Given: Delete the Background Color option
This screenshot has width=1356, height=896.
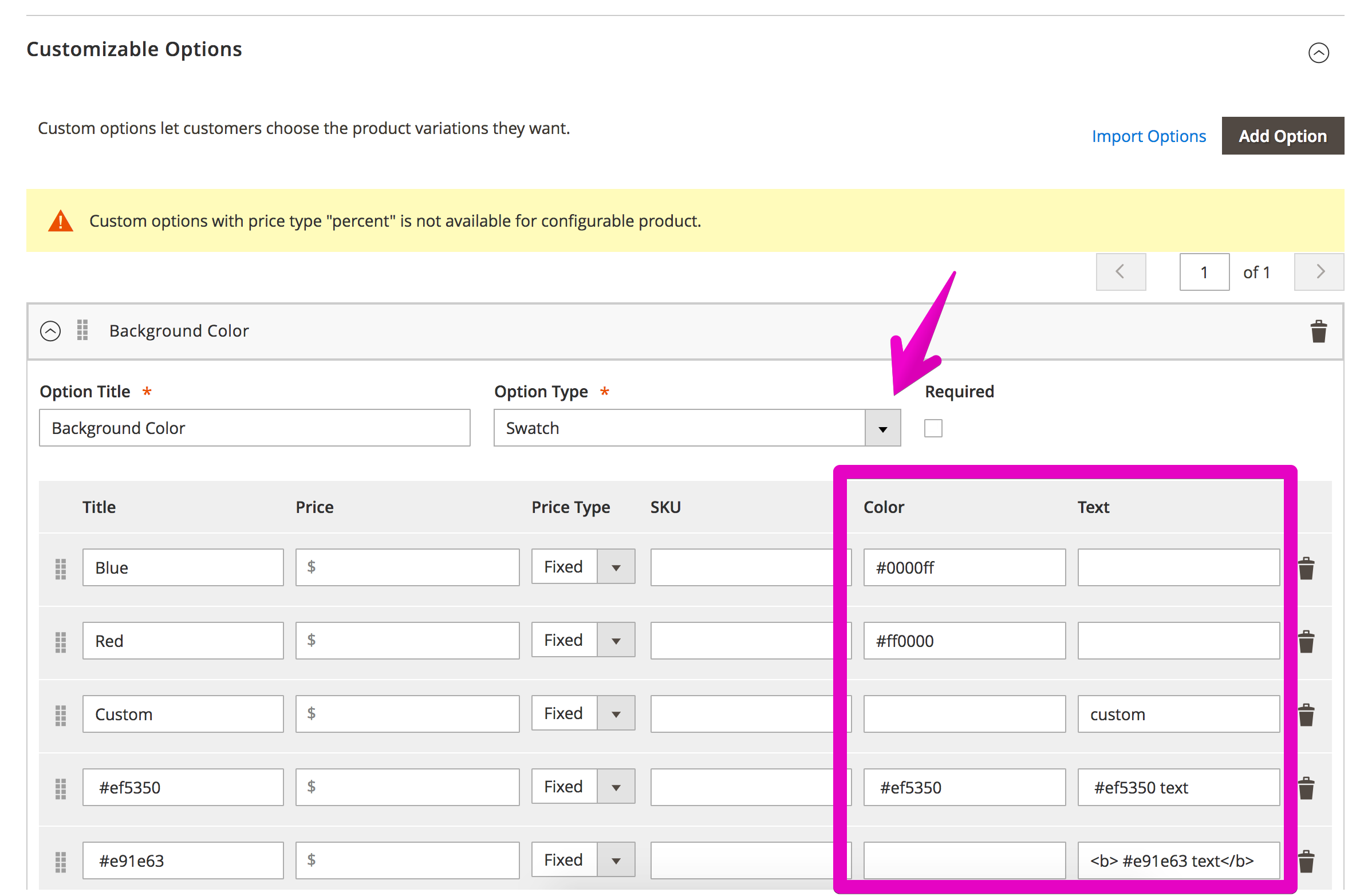Looking at the screenshot, I should coord(1318,331).
